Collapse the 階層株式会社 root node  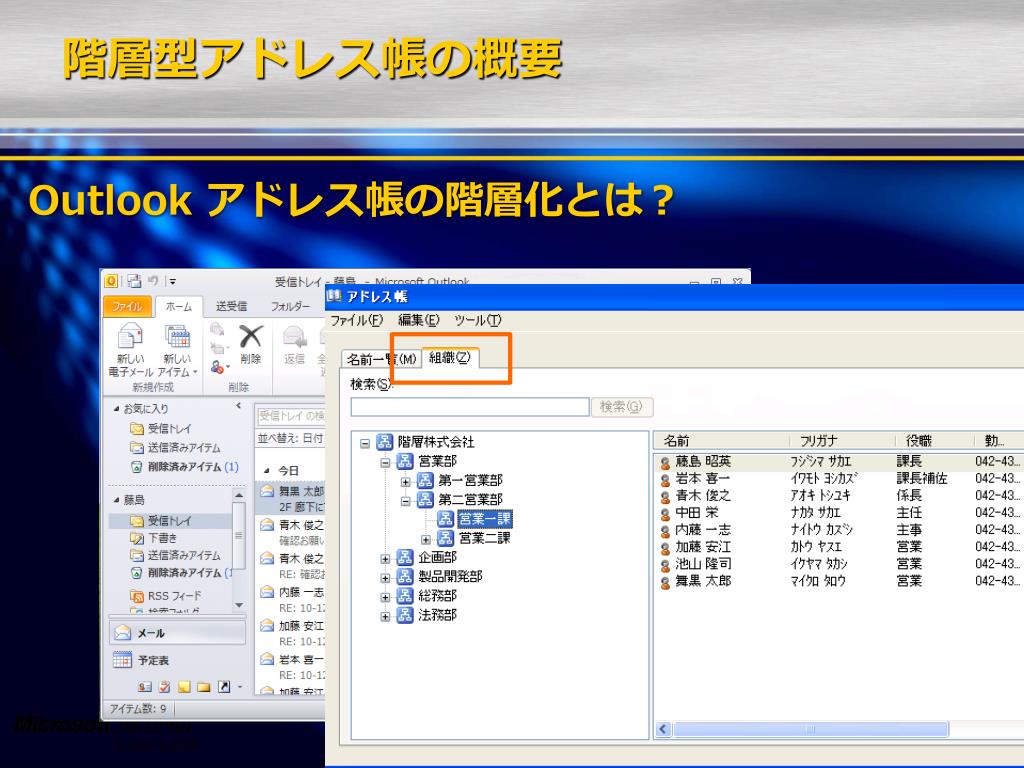coord(365,443)
